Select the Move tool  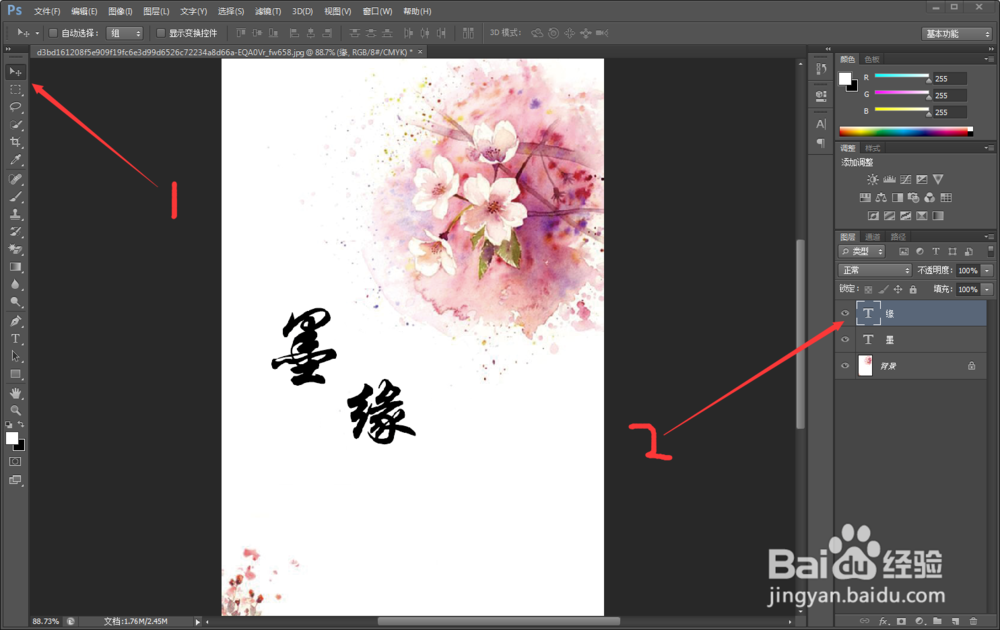point(15,71)
